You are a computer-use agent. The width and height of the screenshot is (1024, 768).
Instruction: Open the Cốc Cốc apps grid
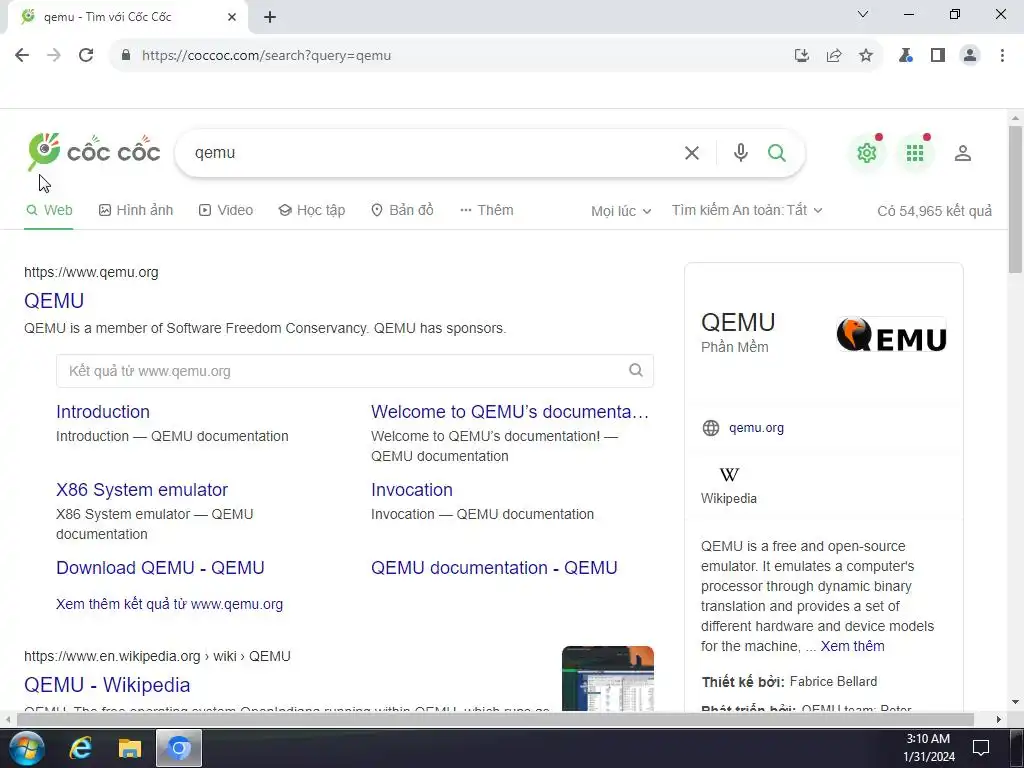[915, 153]
